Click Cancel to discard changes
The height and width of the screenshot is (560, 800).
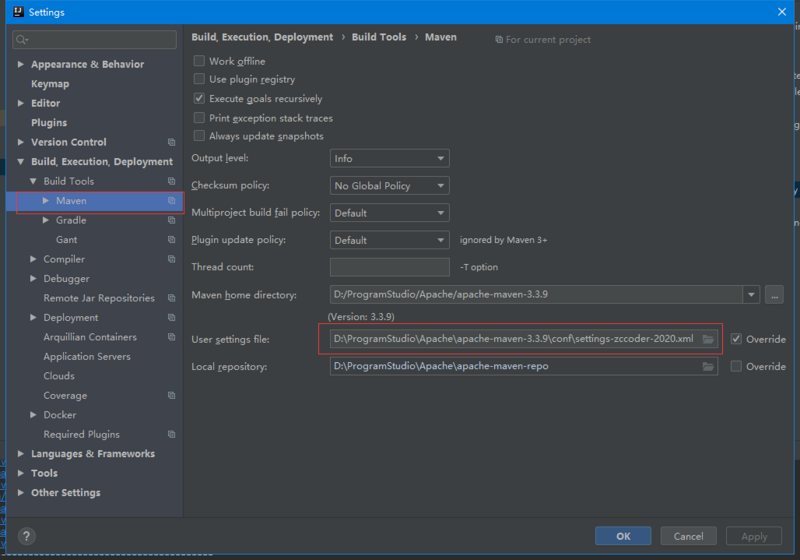pyautogui.click(x=688, y=536)
